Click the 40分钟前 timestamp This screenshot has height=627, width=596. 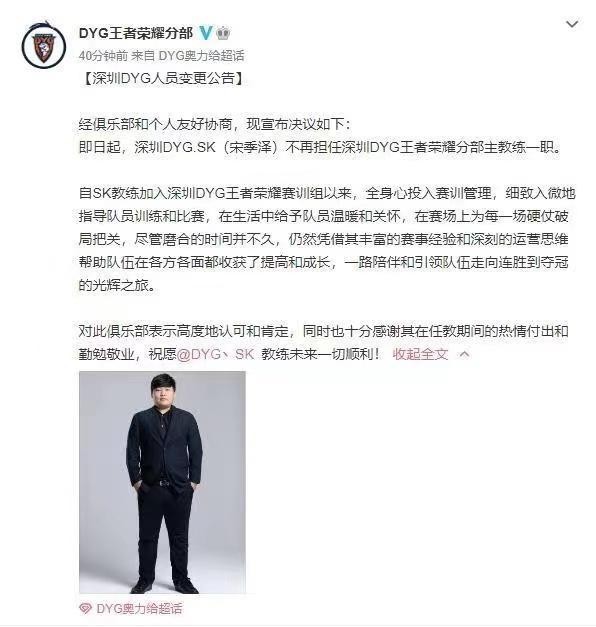tap(103, 56)
